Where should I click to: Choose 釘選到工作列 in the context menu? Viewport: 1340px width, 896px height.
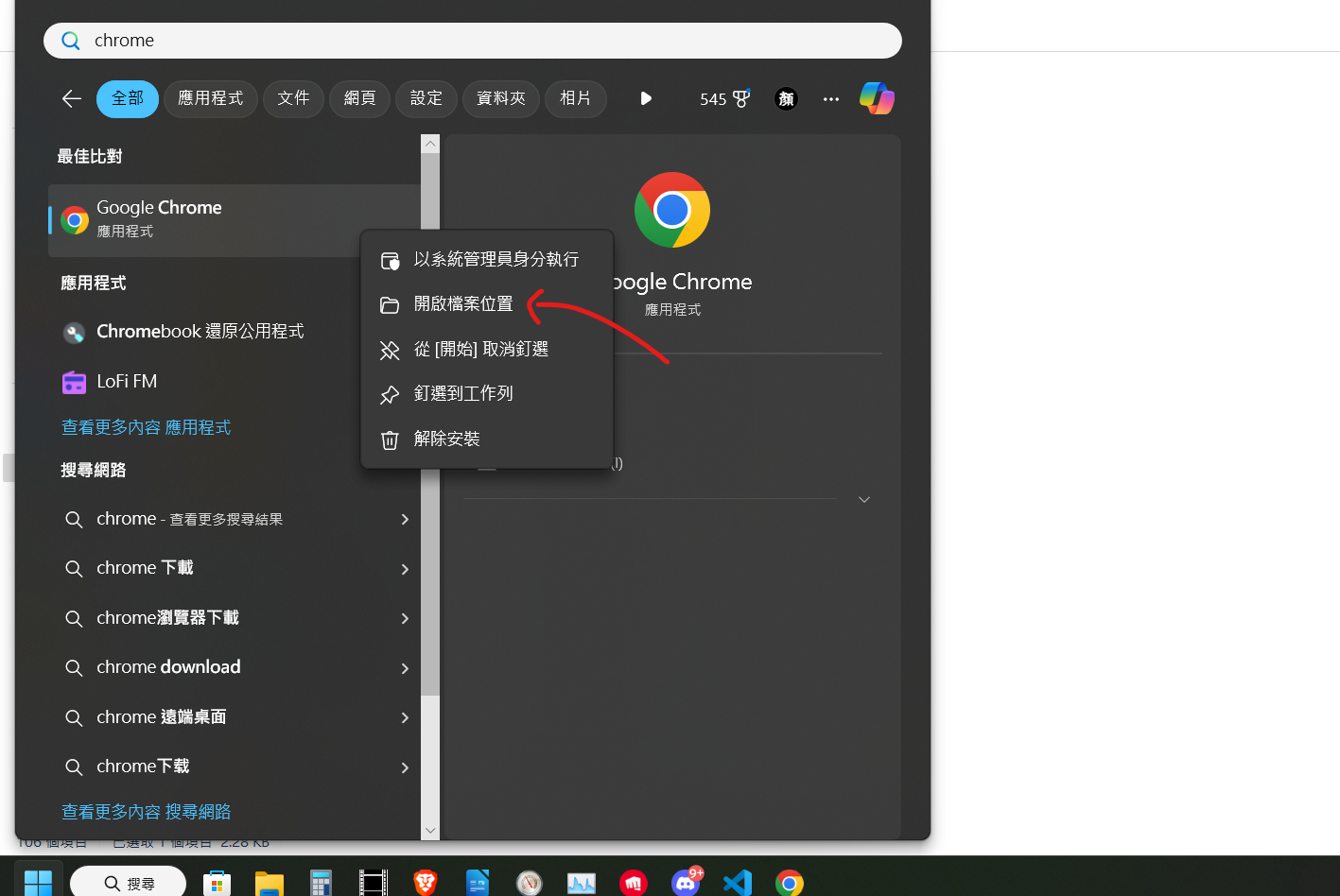(x=487, y=394)
